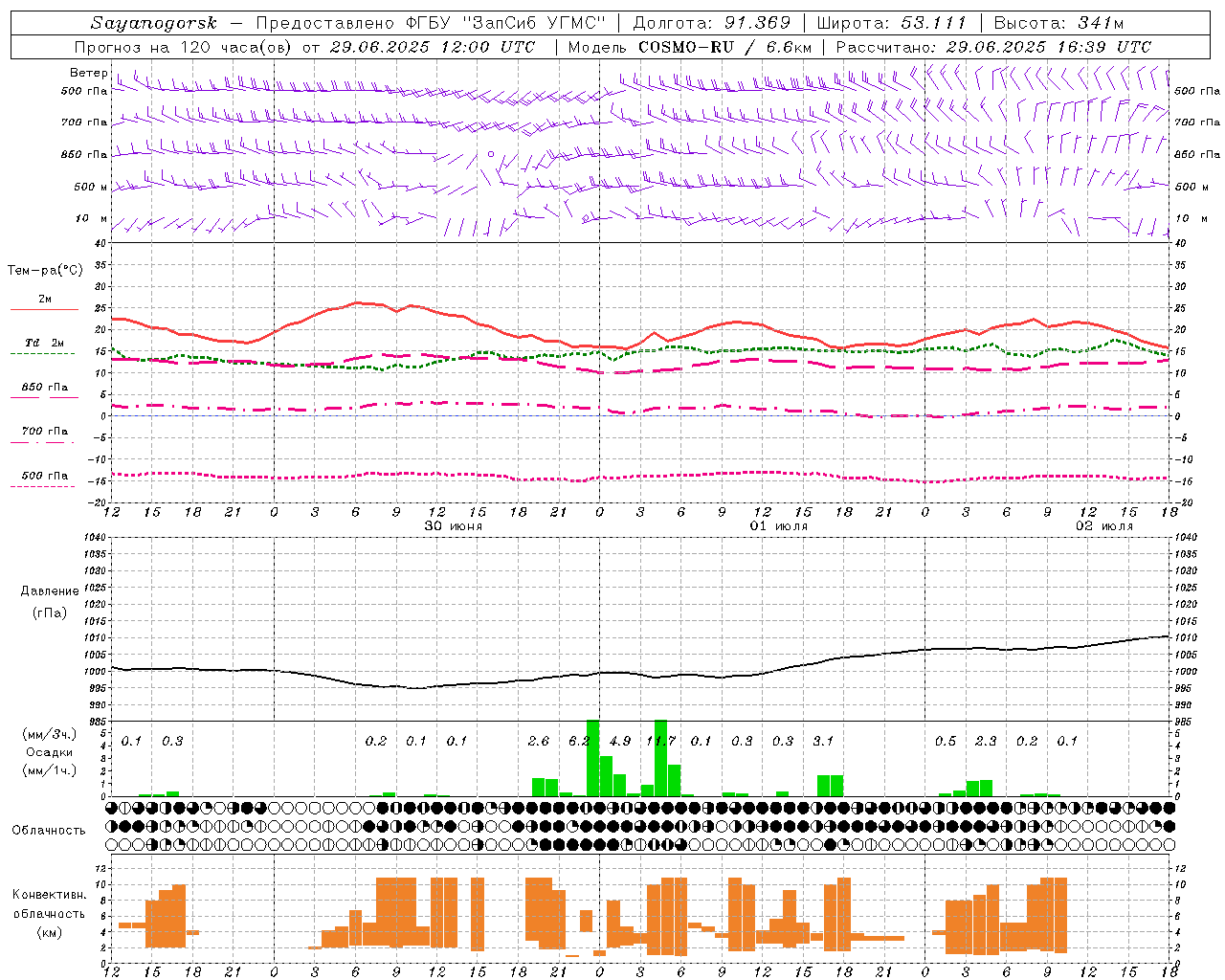Click the "Осадки" precipitation label
1225x980 pixels.
[x=50, y=752]
